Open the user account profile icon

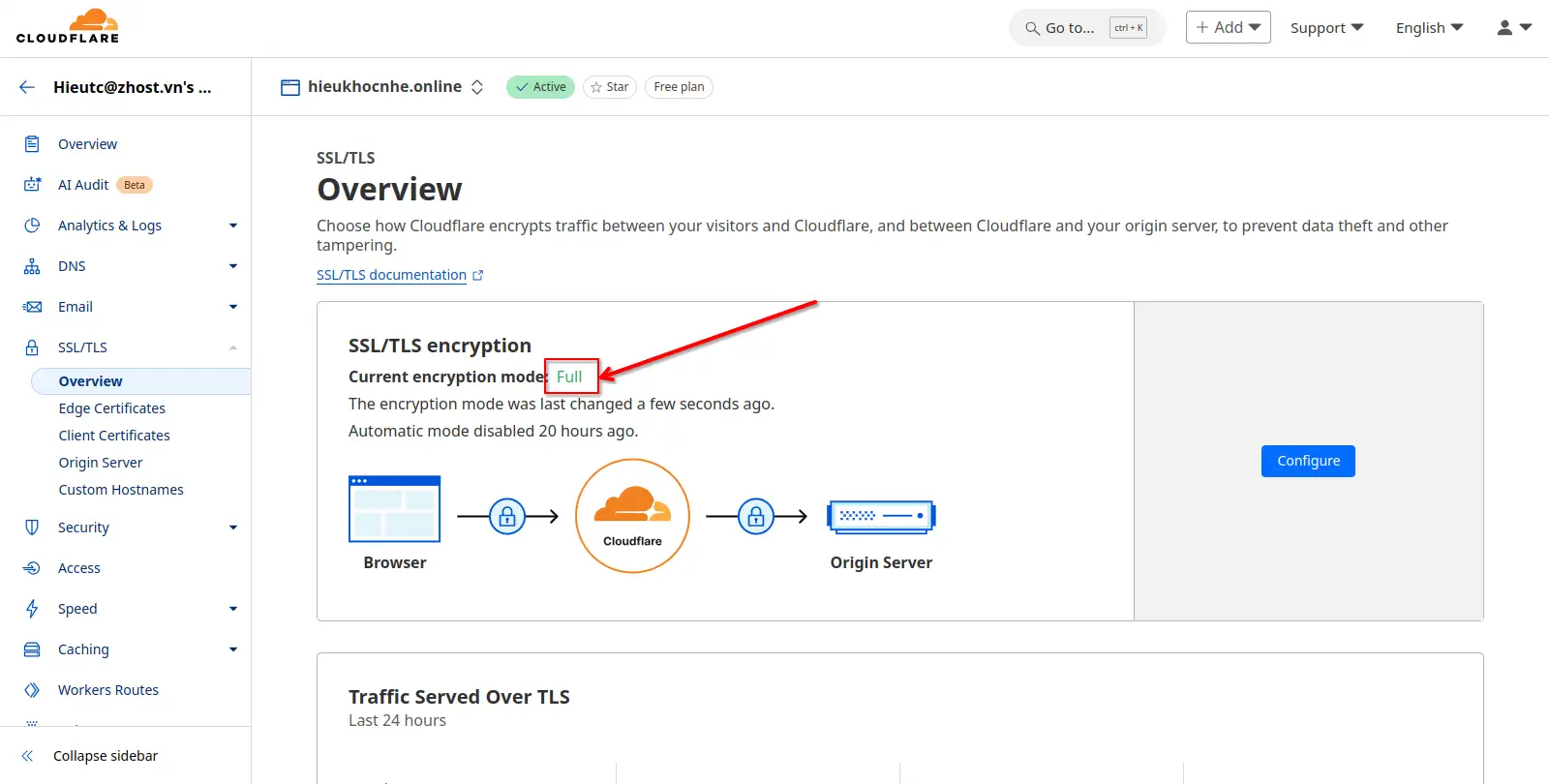click(1513, 28)
